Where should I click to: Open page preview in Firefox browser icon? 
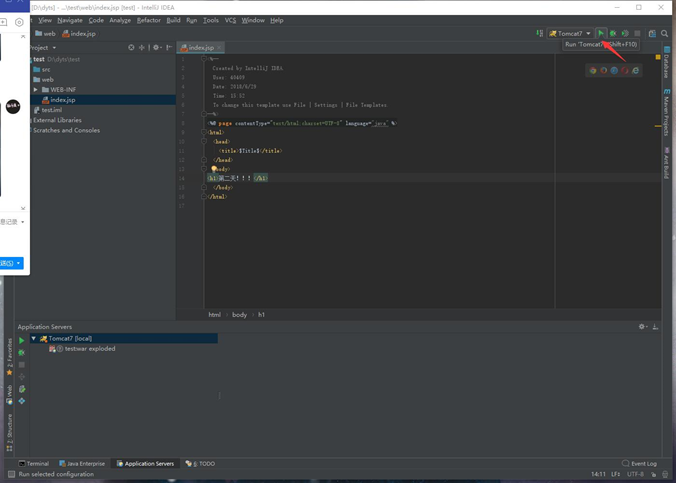pyautogui.click(x=604, y=70)
